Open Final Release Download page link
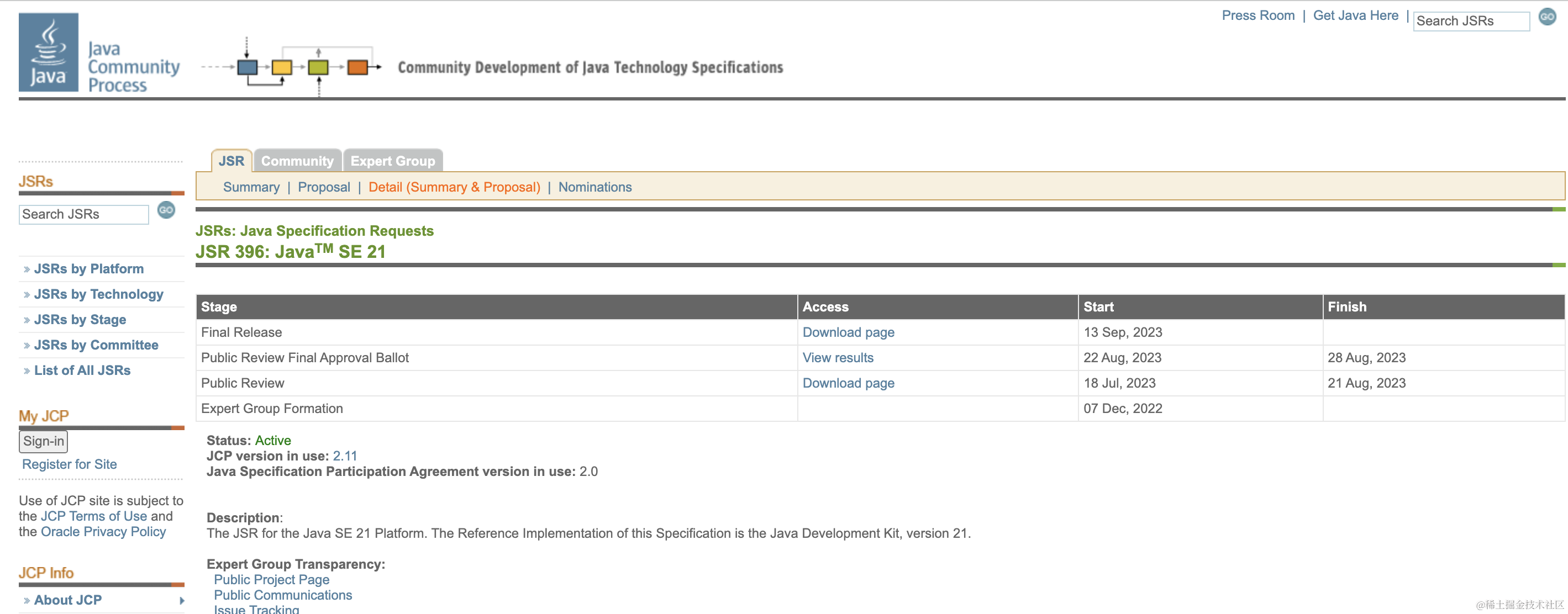 [848, 332]
